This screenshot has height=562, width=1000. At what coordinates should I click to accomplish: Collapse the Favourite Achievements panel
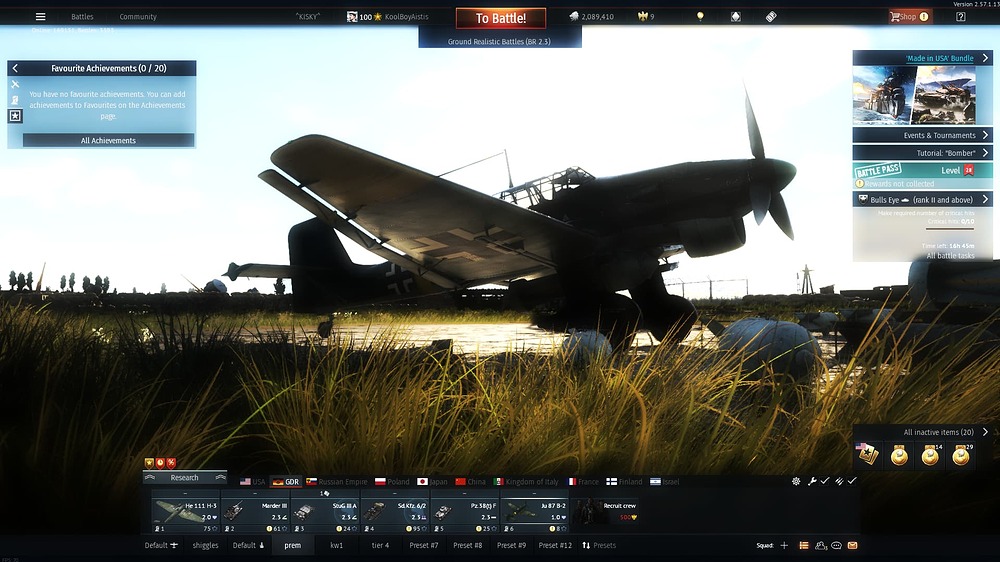coord(15,68)
